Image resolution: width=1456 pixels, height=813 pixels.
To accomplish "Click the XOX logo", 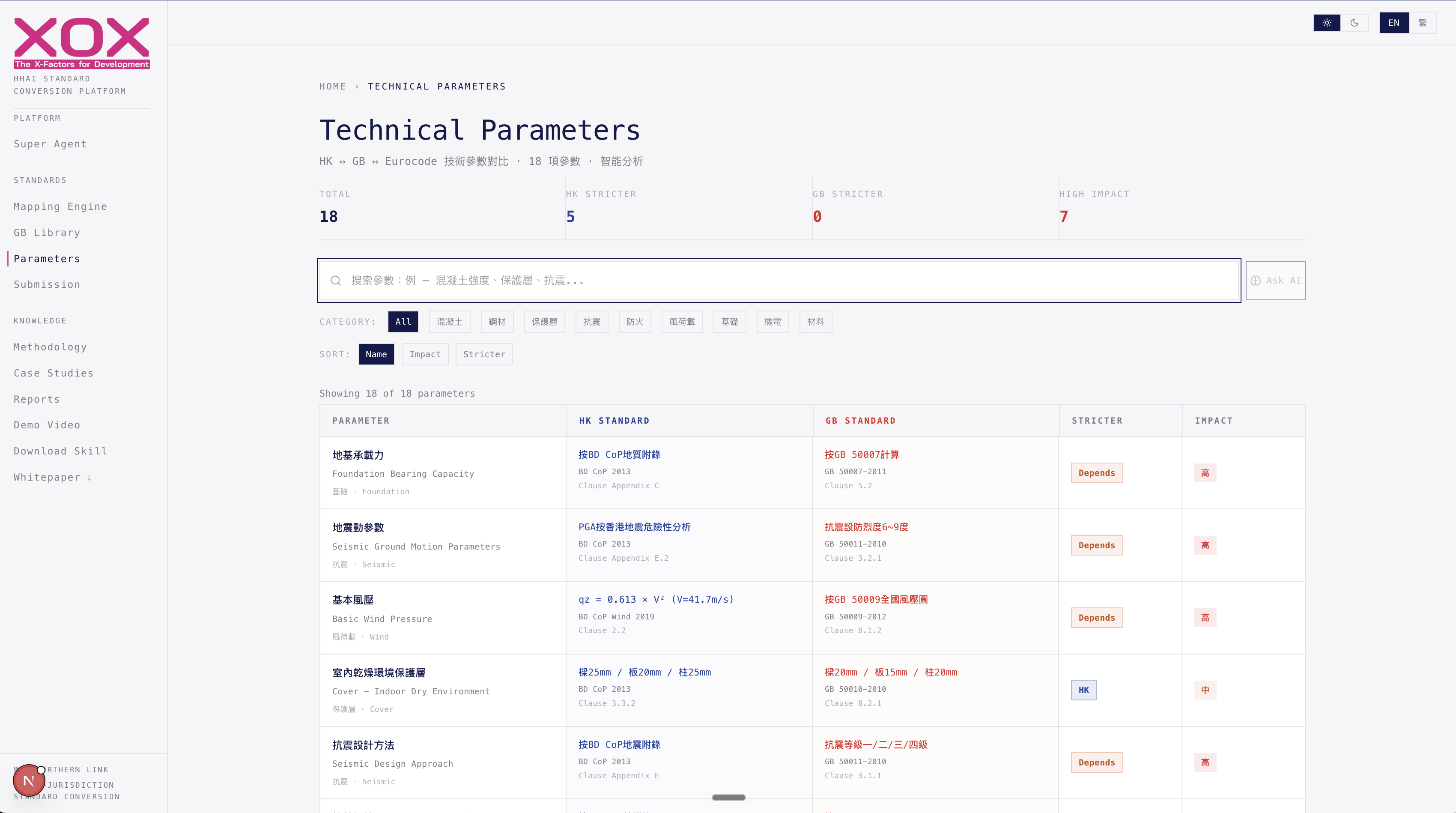I will (x=81, y=43).
